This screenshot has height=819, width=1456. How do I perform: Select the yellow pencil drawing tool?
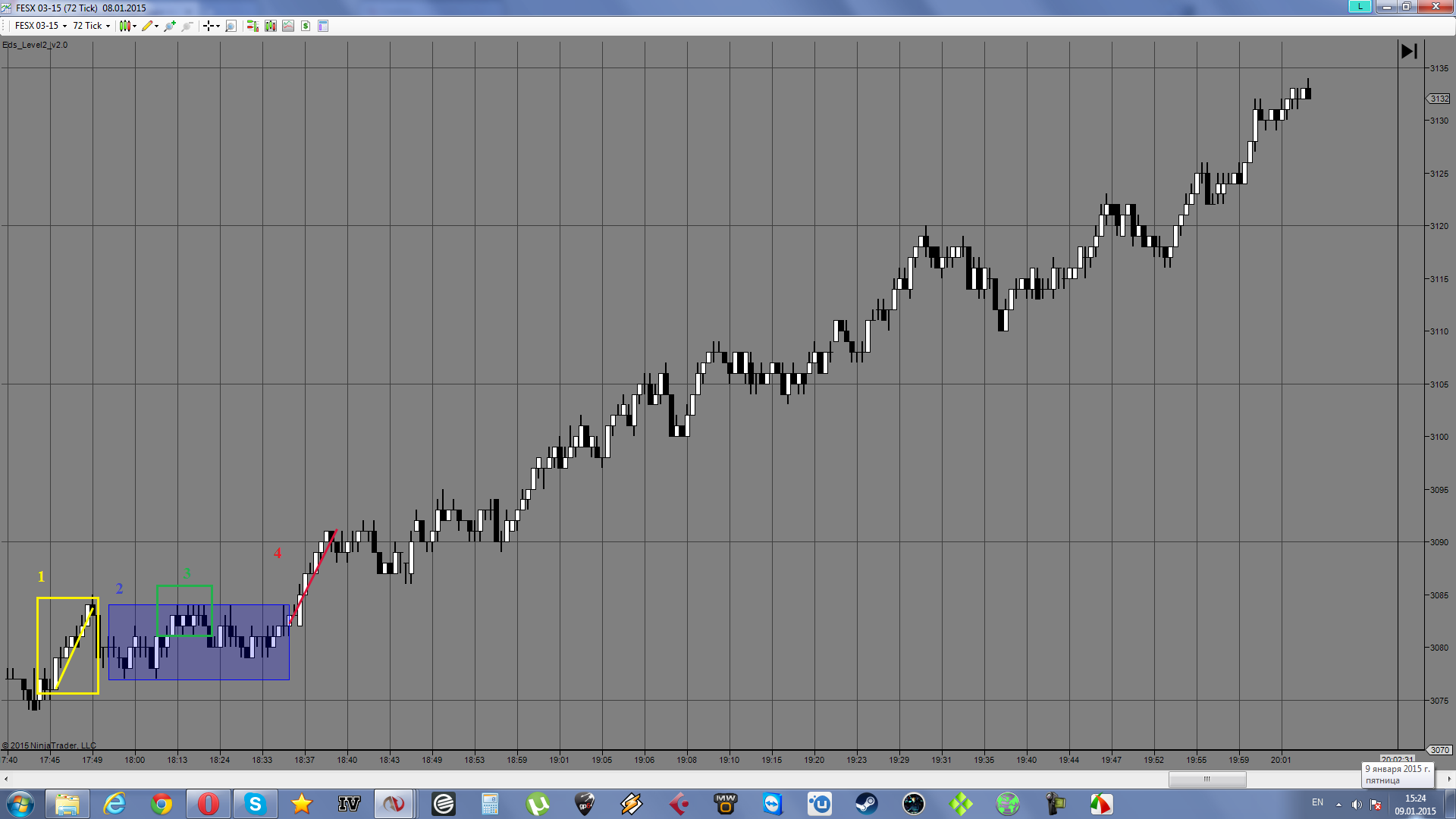pos(147,26)
